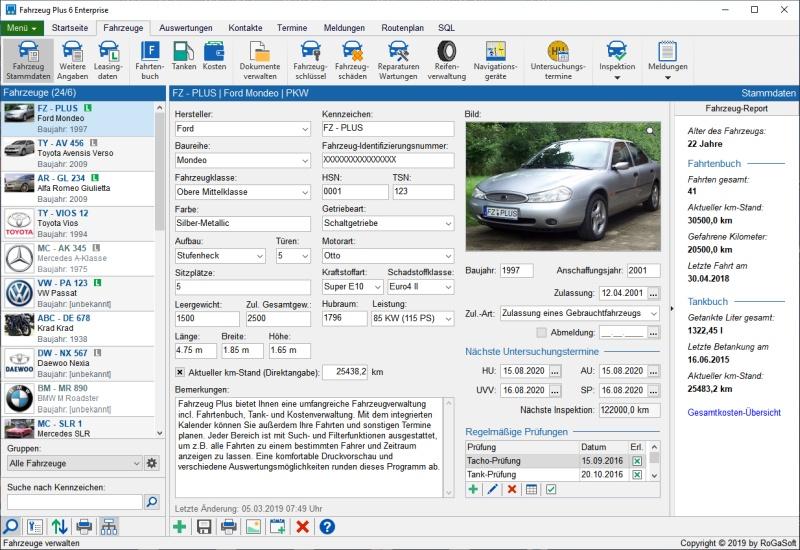Open the Kraftstoffart dropdown
800x550 pixels.
point(376,287)
